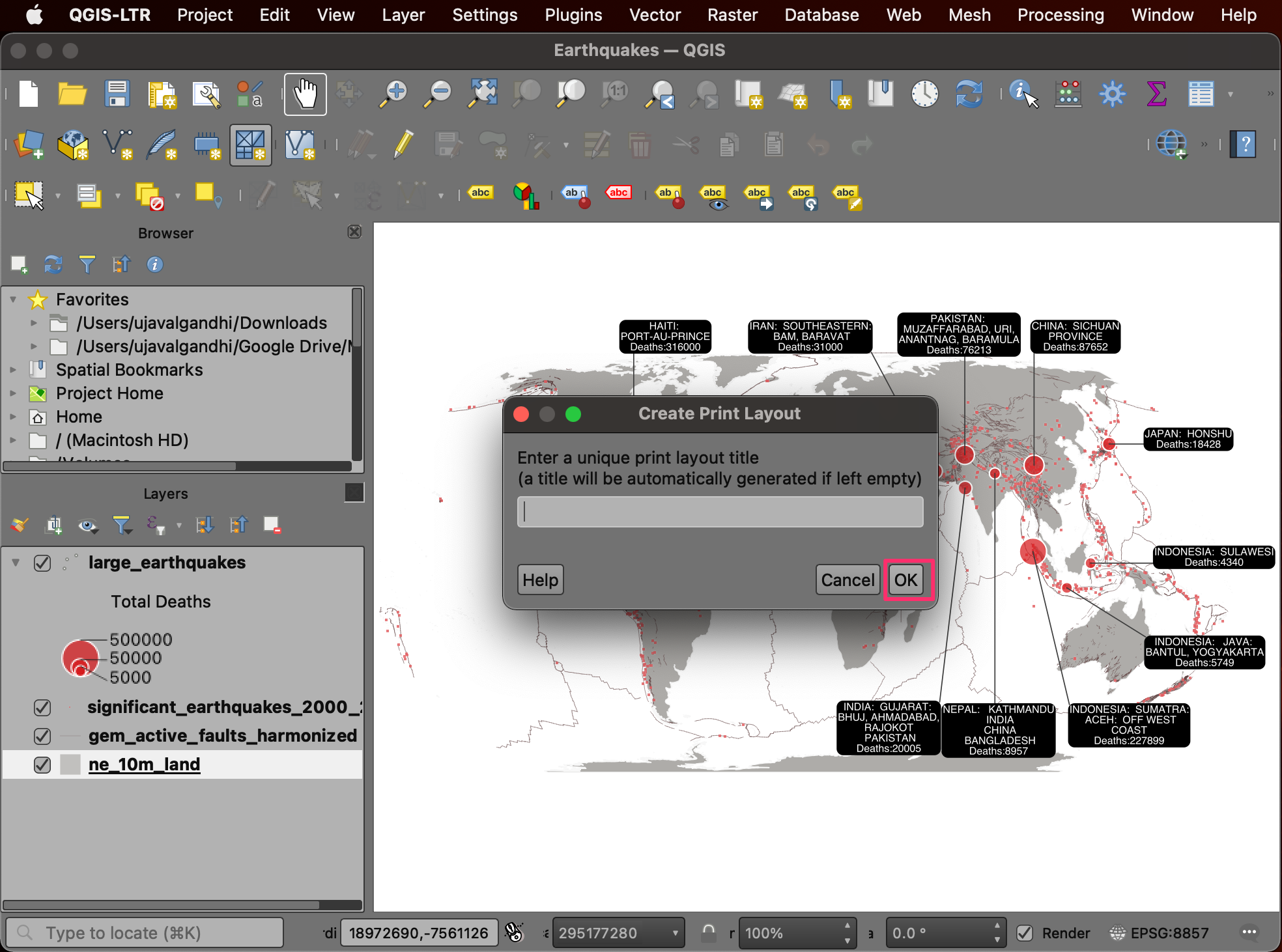The width and height of the screenshot is (1282, 952).
Task: Open a project with the folder icon
Action: (x=72, y=94)
